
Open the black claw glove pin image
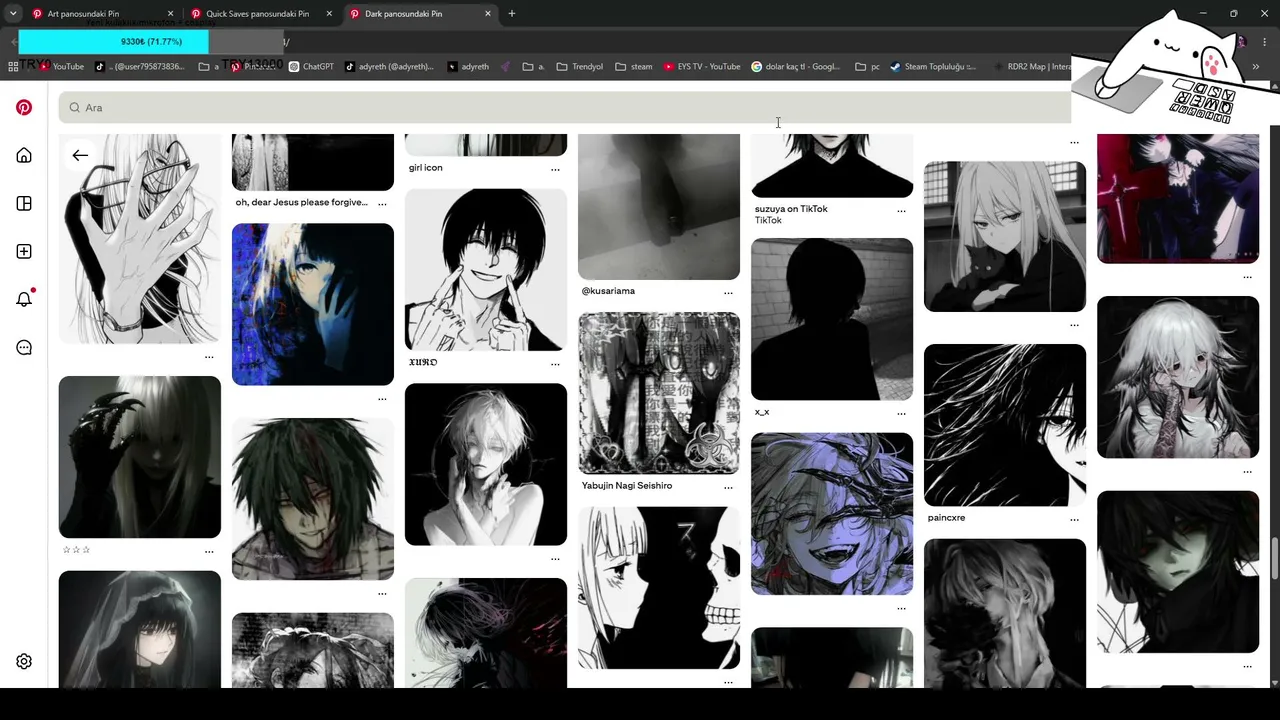[x=140, y=457]
